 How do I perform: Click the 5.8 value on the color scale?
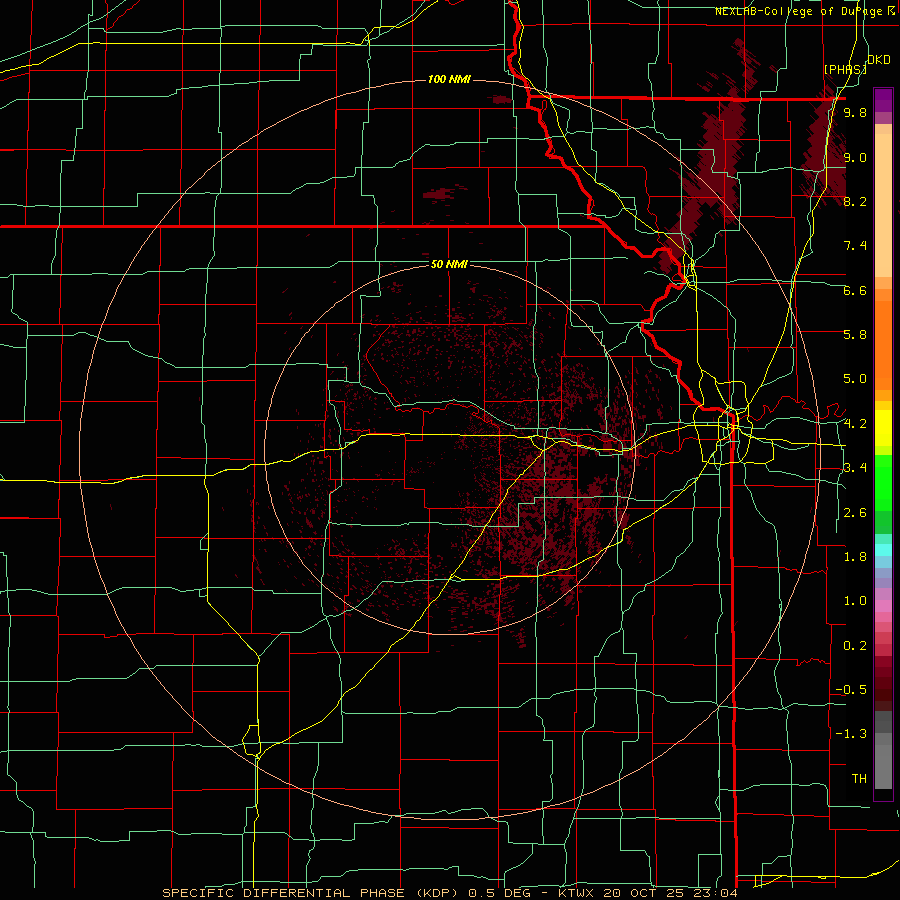(855, 335)
